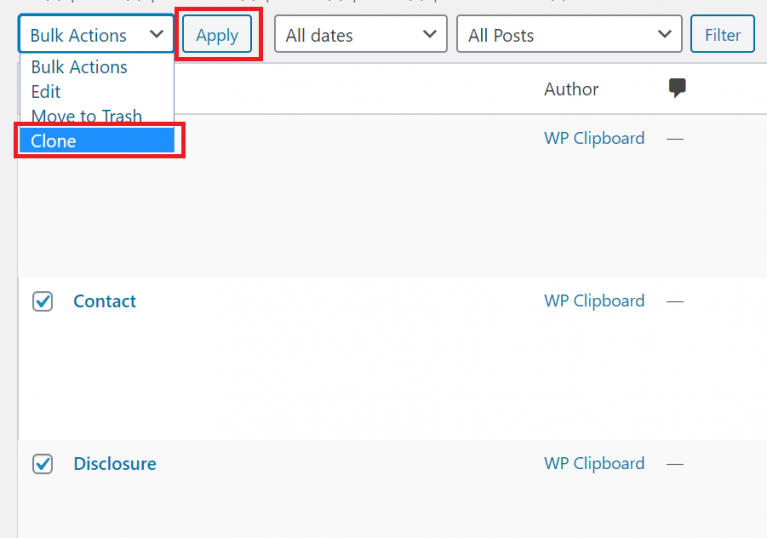Choose Edit from the bulk actions list
767x538 pixels.
pyautogui.click(x=97, y=91)
